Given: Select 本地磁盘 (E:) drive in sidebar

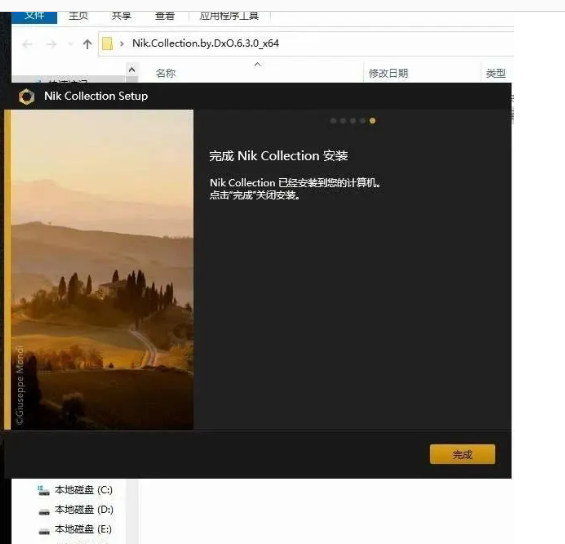Looking at the screenshot, I should click(x=75, y=530).
